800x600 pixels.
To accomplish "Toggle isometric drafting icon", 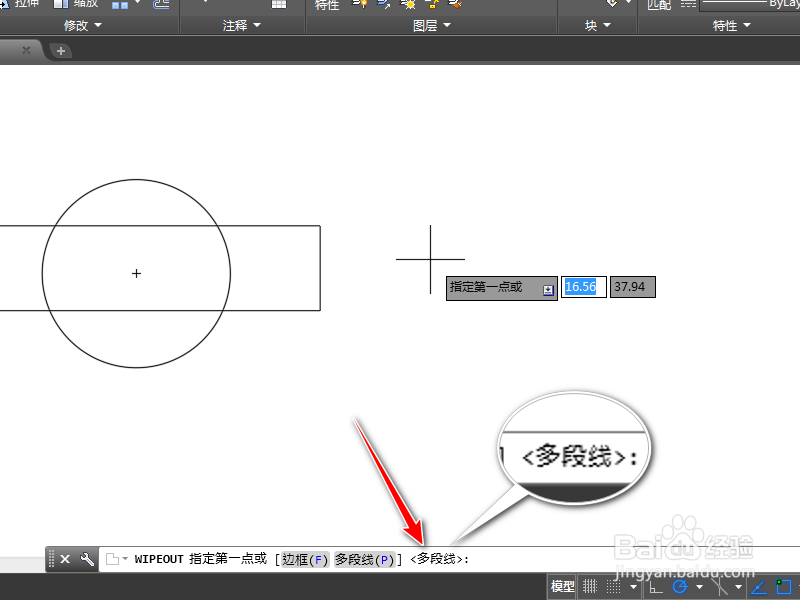I will 719,587.
